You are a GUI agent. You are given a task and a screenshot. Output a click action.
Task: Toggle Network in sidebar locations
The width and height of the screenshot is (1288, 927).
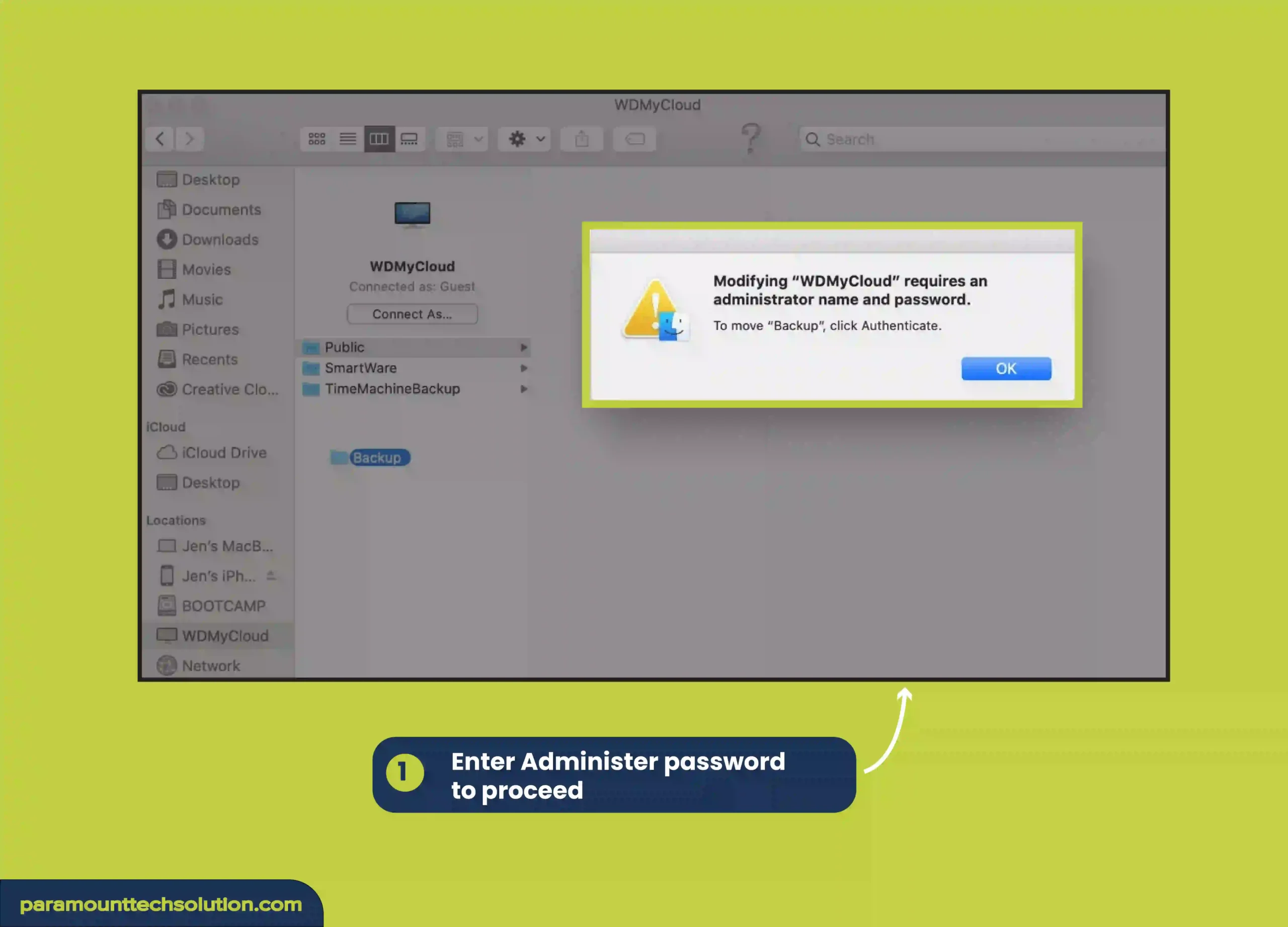211,665
